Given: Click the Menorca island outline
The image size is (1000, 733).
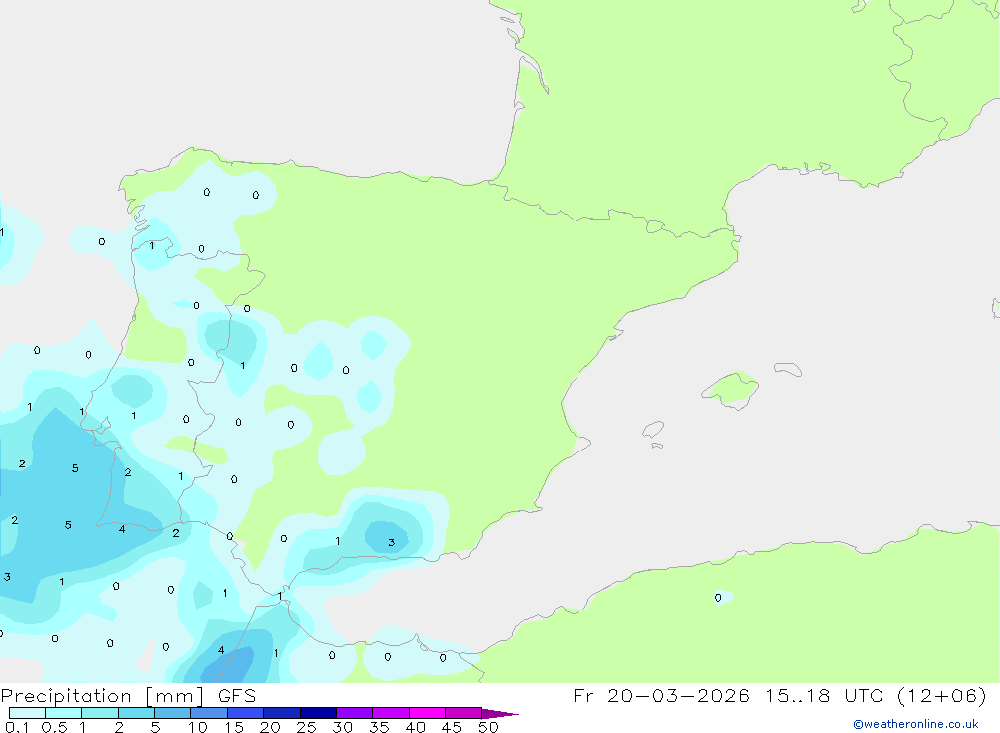Looking at the screenshot, I should (x=788, y=369).
